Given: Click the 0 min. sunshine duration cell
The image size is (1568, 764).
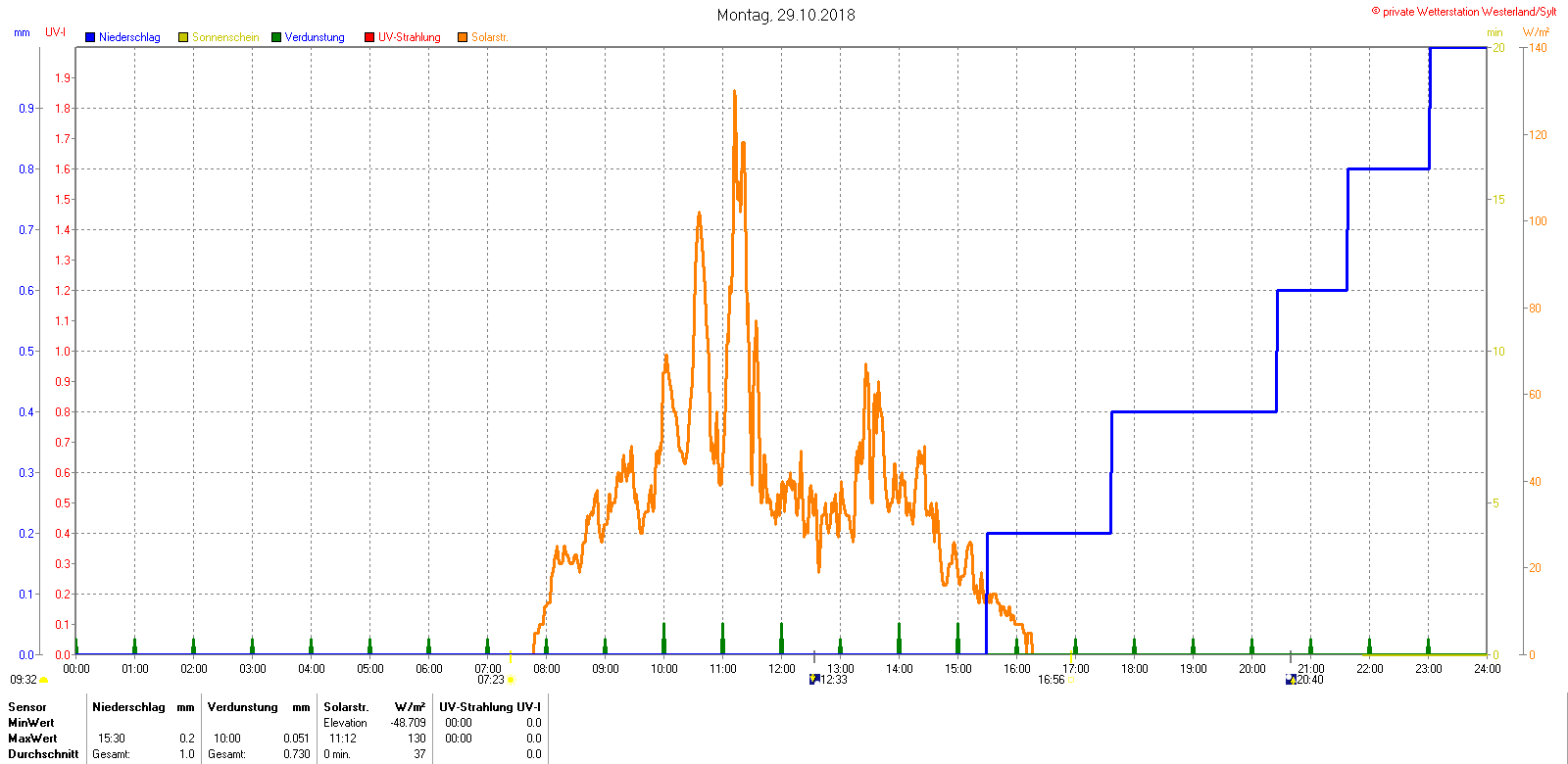Looking at the screenshot, I should 337,754.
